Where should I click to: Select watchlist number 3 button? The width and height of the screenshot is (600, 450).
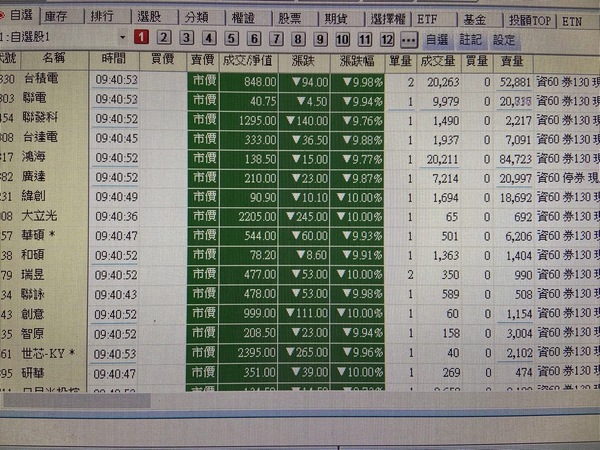pos(186,38)
